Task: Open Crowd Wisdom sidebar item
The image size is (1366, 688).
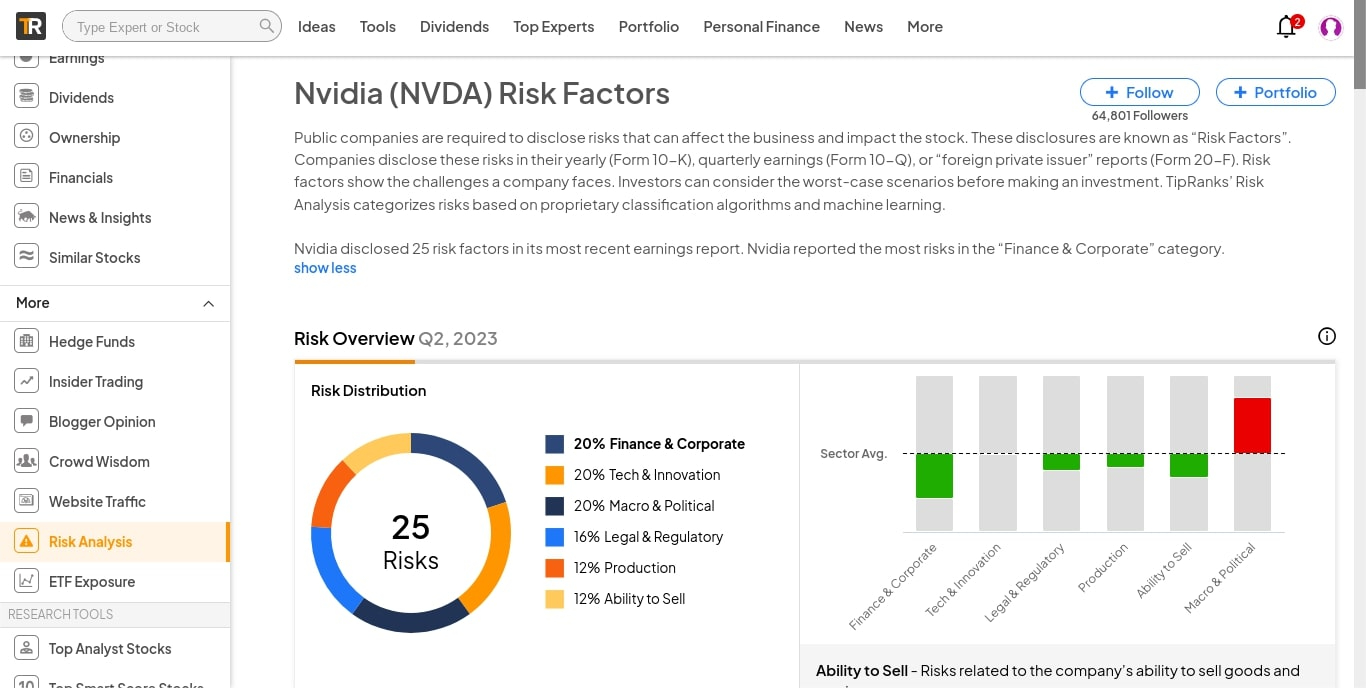Action: point(98,462)
